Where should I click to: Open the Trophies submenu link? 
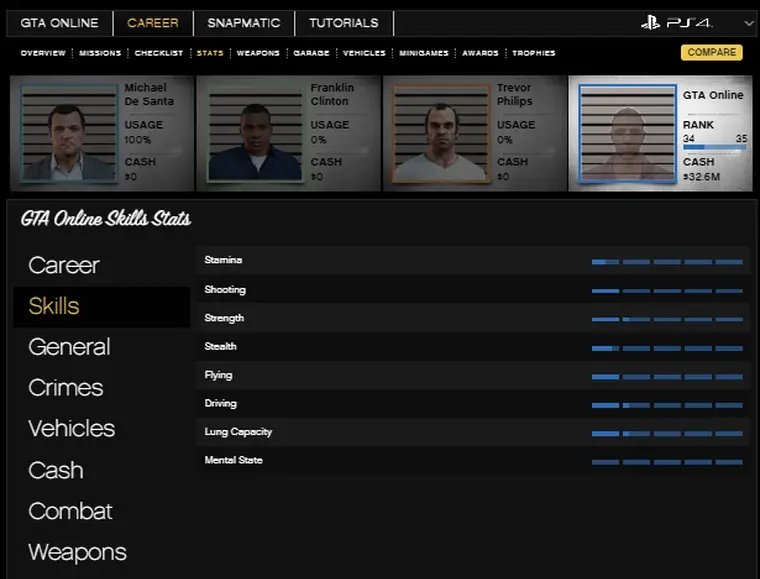pyautogui.click(x=533, y=53)
